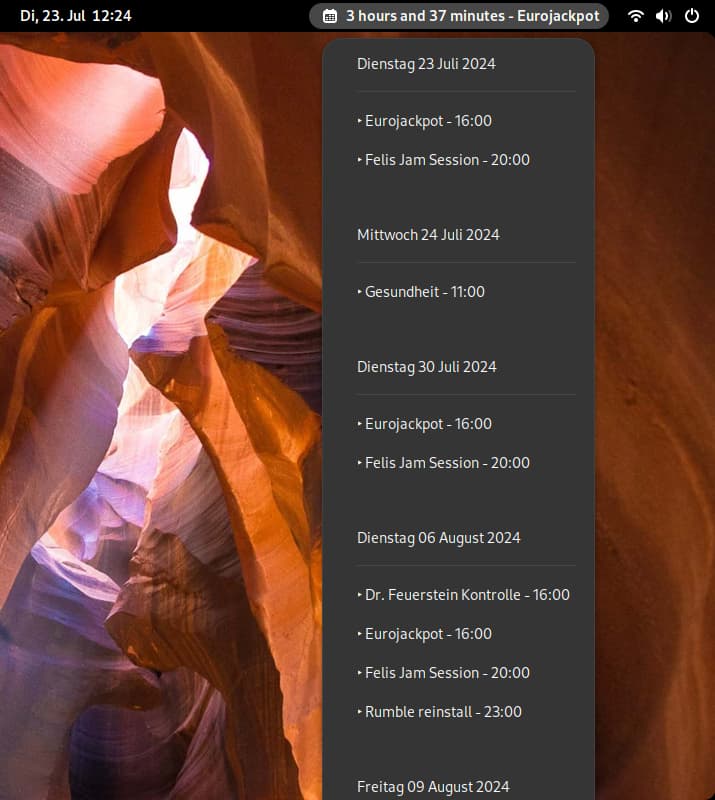
Task: Click the Freitag 09 August 2024 header
Action: [433, 787]
